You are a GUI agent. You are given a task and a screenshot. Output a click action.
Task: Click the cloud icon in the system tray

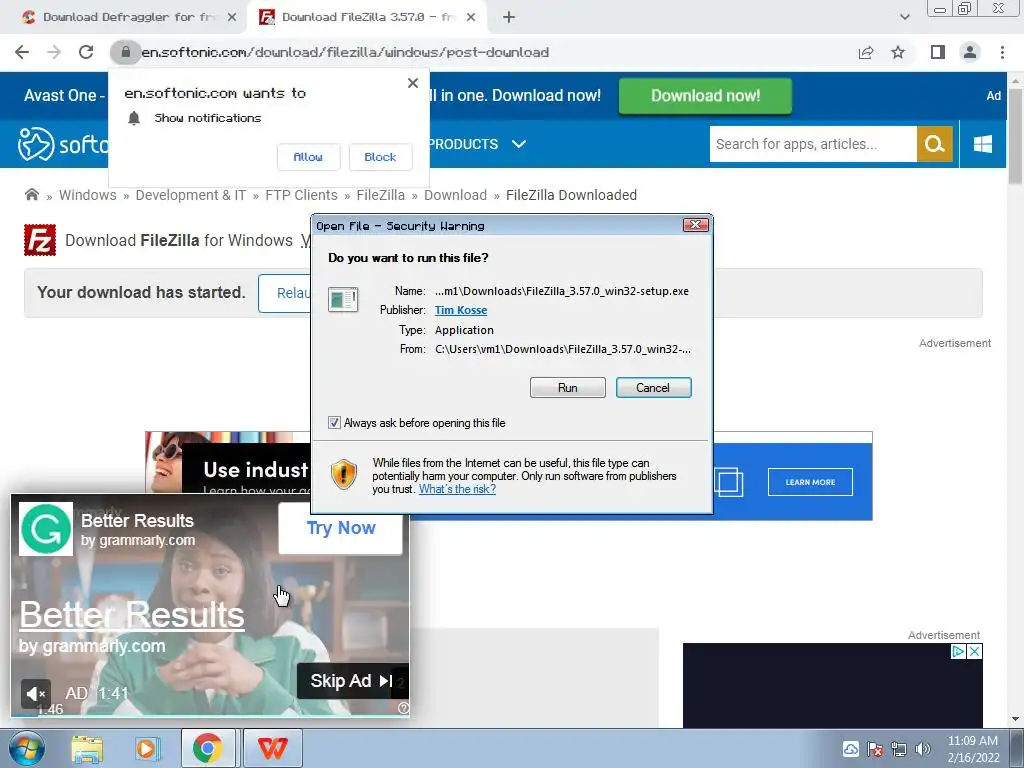[x=851, y=749]
